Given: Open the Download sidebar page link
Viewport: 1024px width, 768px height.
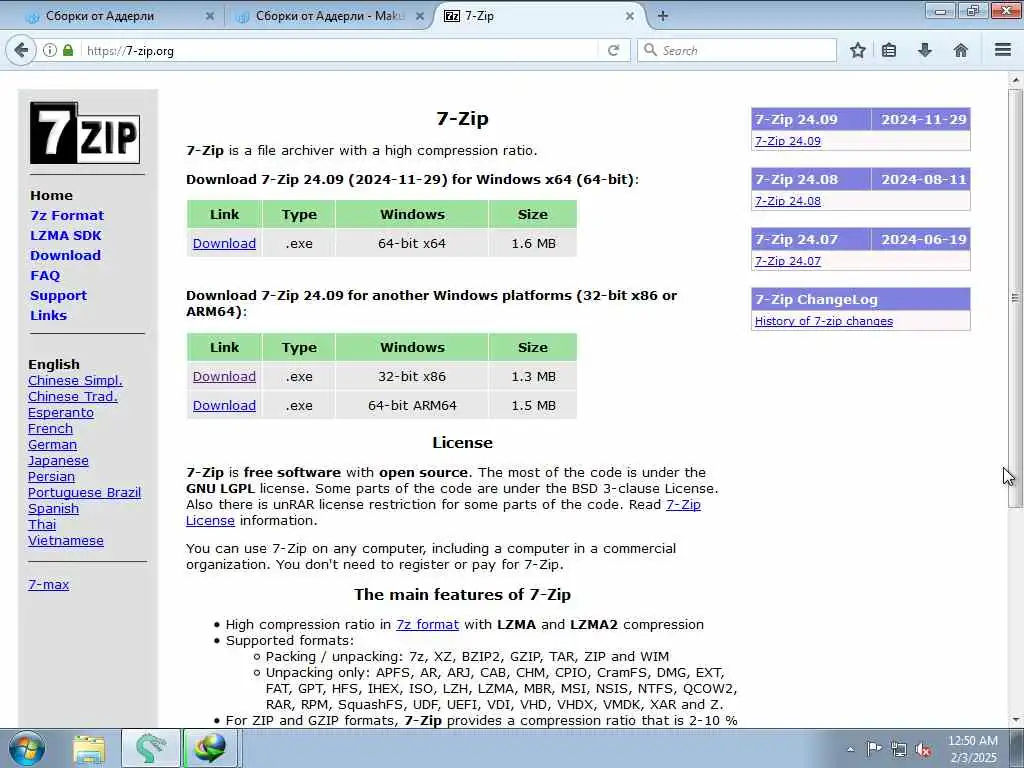Looking at the screenshot, I should click(x=65, y=255).
